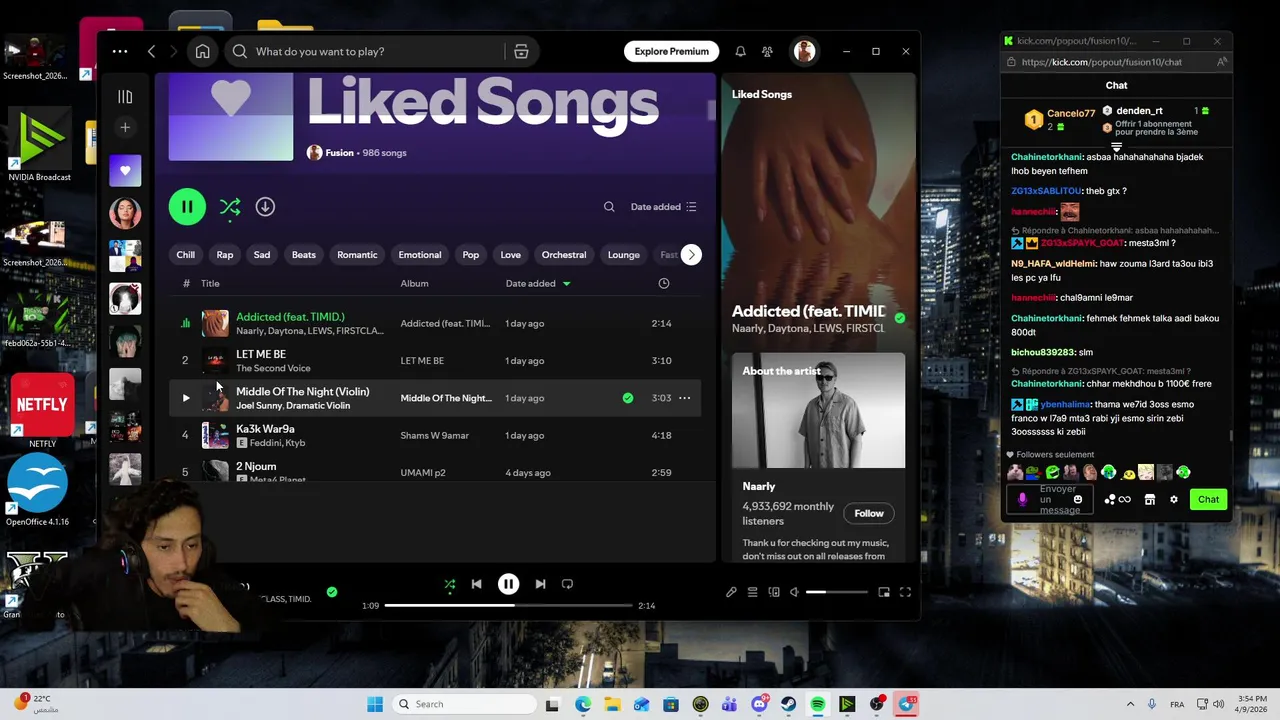
Task: Open the Spotify profile avatar menu
Action: 804,51
